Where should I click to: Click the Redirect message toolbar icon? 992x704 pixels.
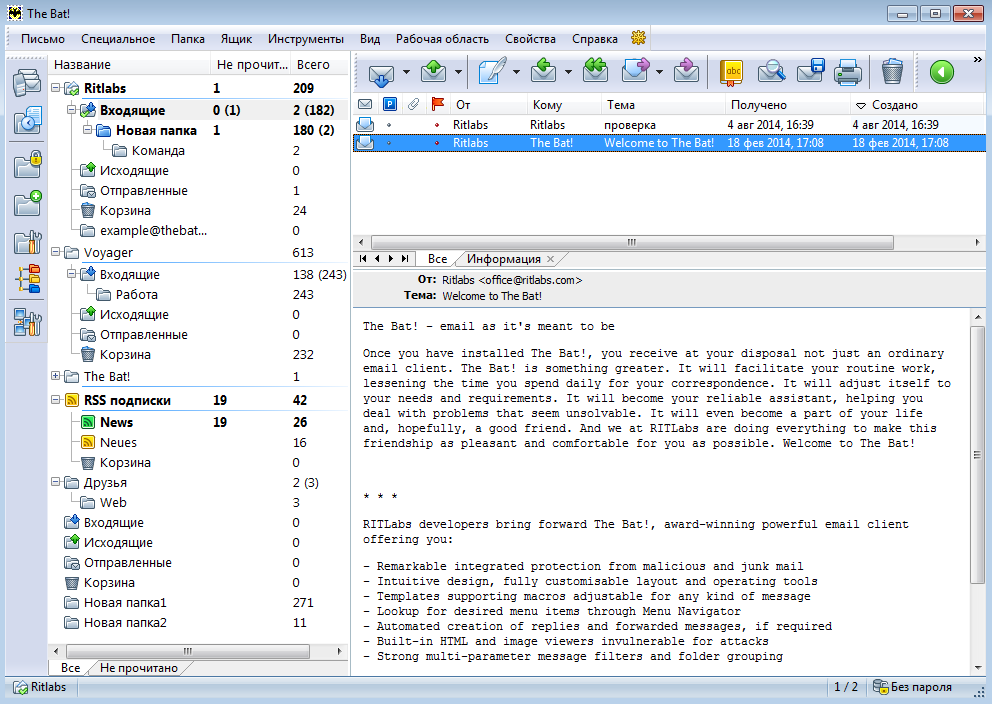(x=686, y=71)
